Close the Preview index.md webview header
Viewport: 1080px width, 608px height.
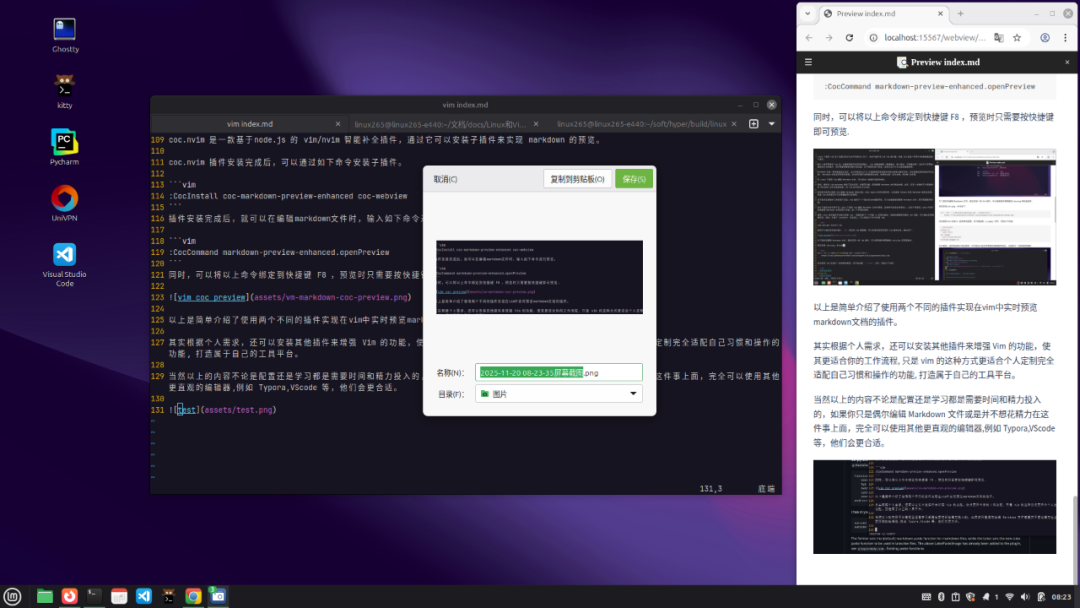(1068, 62)
